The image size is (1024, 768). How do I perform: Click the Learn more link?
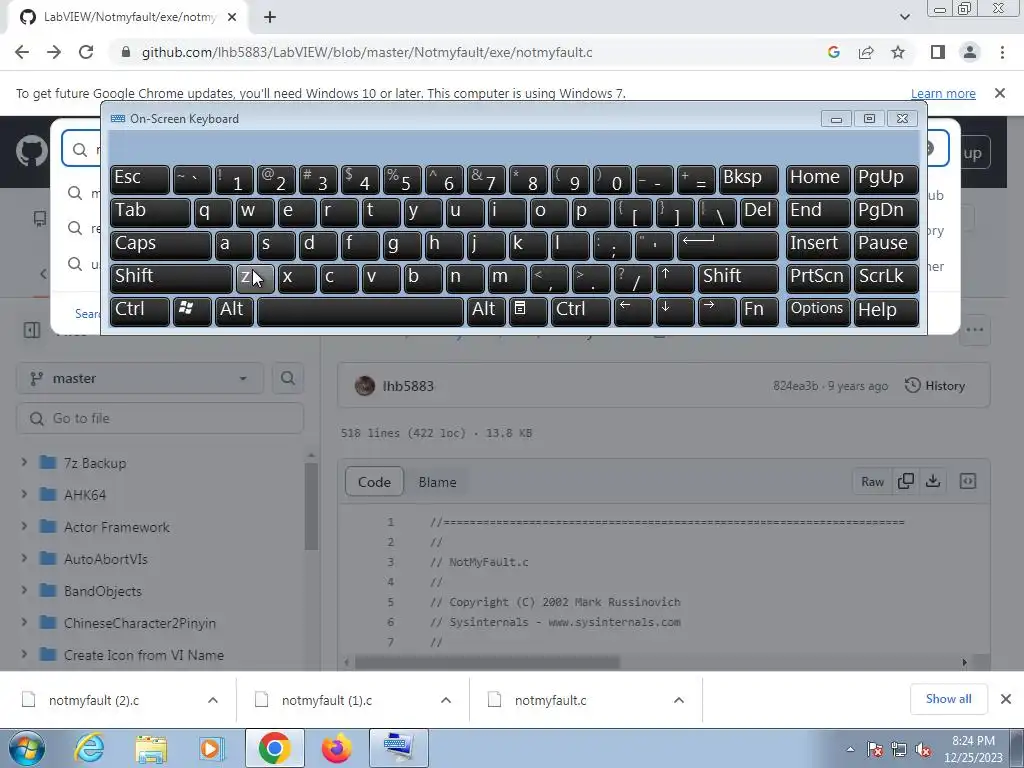tap(943, 93)
